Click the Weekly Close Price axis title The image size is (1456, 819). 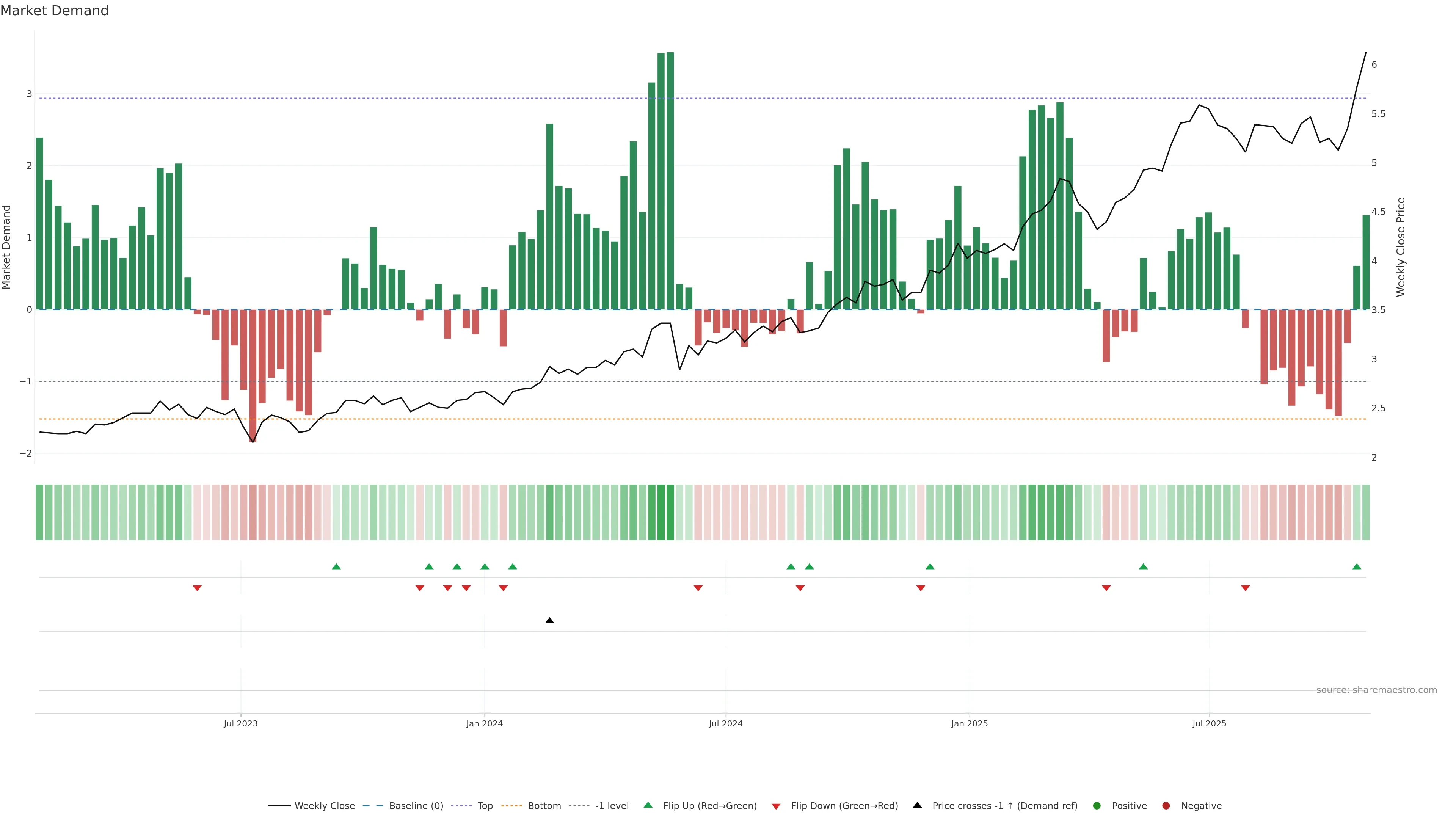coord(1401,247)
